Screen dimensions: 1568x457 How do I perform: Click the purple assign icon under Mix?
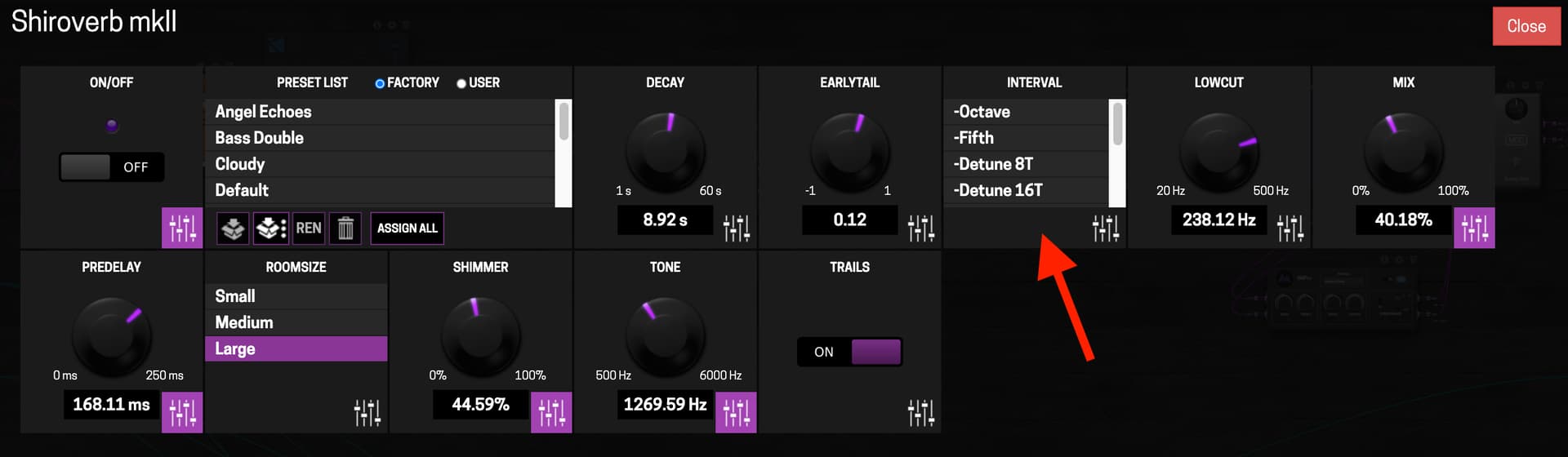(x=1474, y=228)
